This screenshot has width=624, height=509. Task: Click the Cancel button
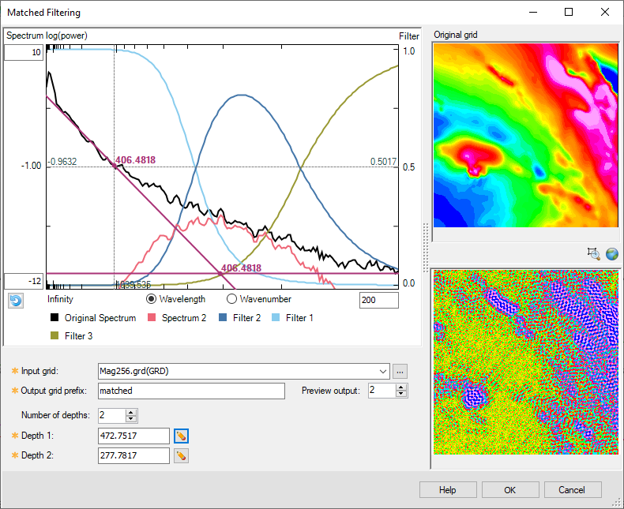[x=572, y=490]
